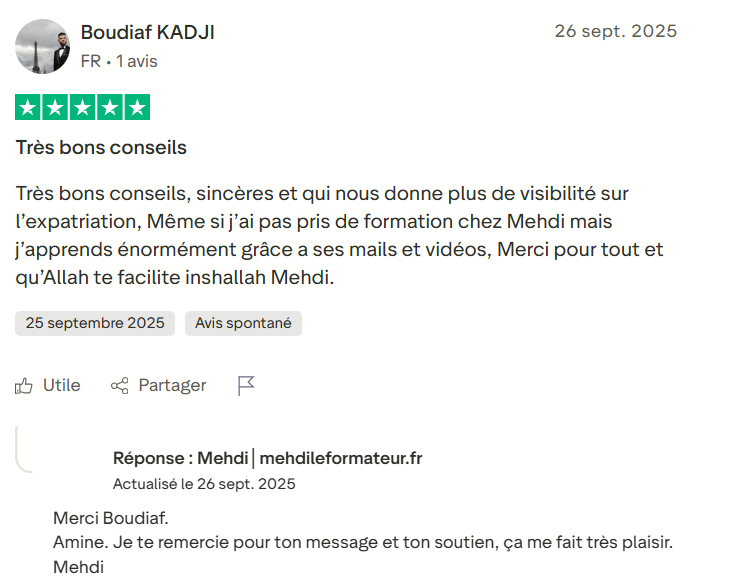Click the review body paragraph text
Image resolution: width=750 pixels, height=586 pixels.
point(340,235)
